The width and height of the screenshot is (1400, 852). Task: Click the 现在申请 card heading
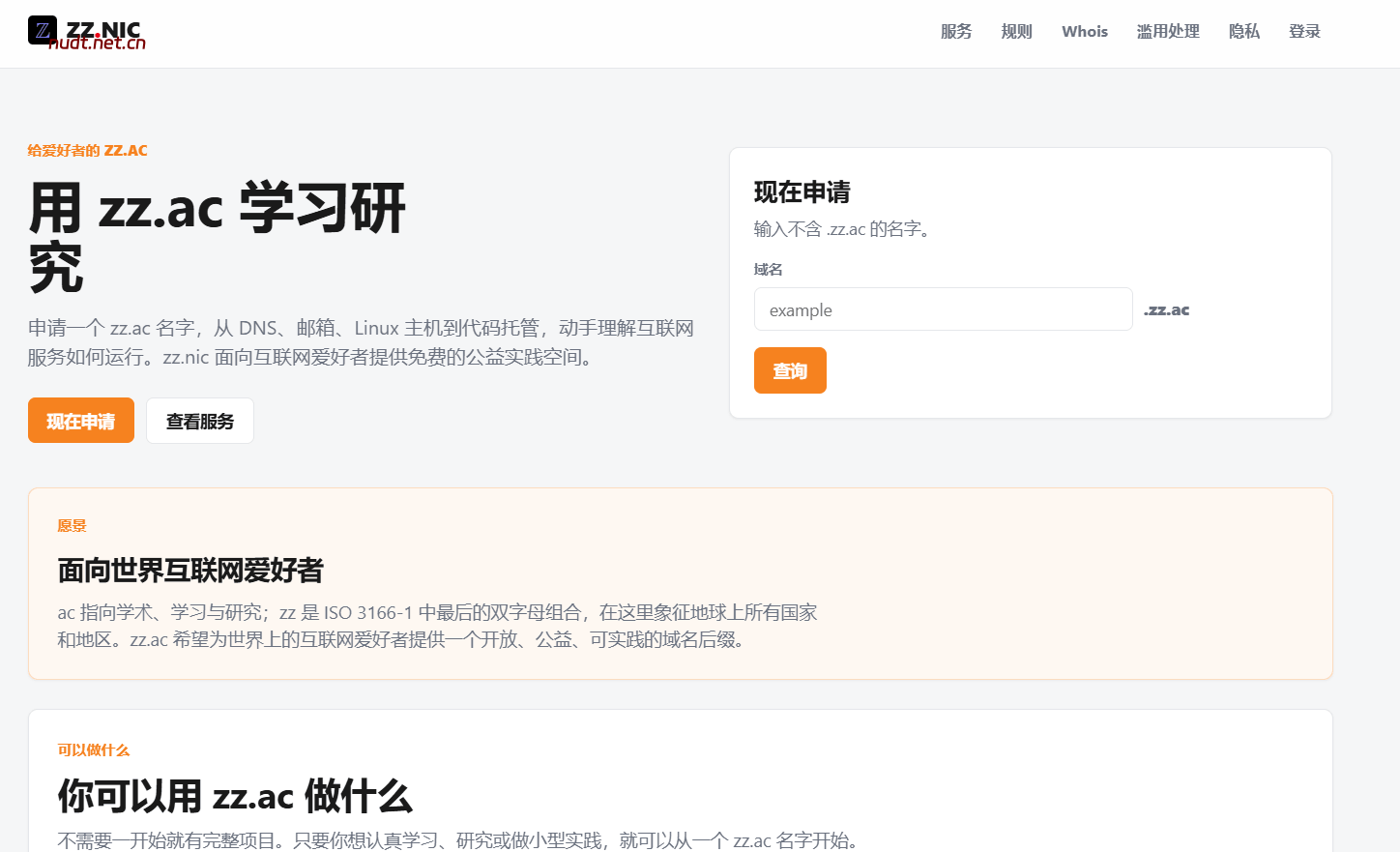[x=802, y=191]
